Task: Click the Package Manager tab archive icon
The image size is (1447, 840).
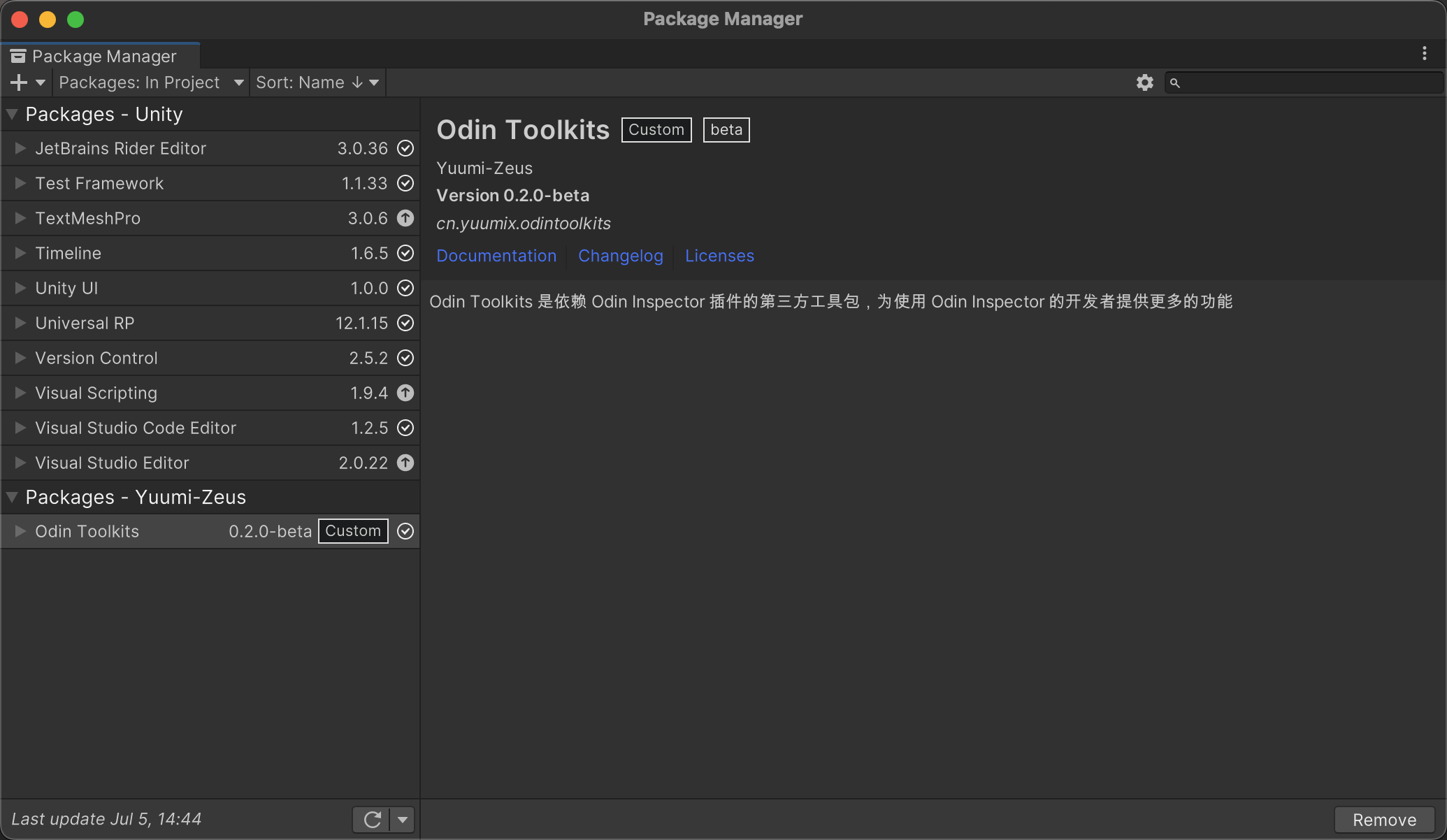Action: click(x=18, y=56)
